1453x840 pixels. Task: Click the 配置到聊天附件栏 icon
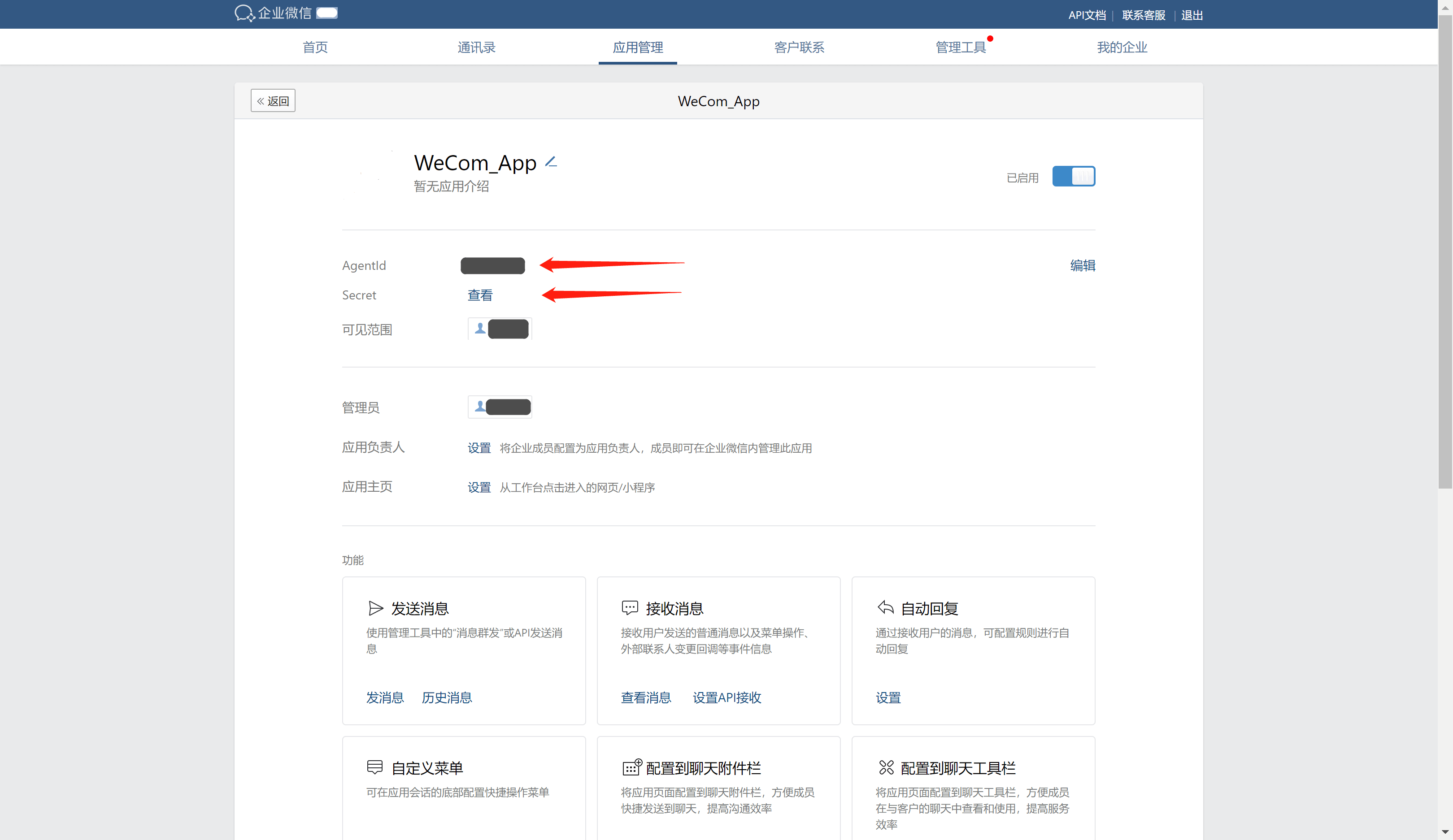click(631, 767)
